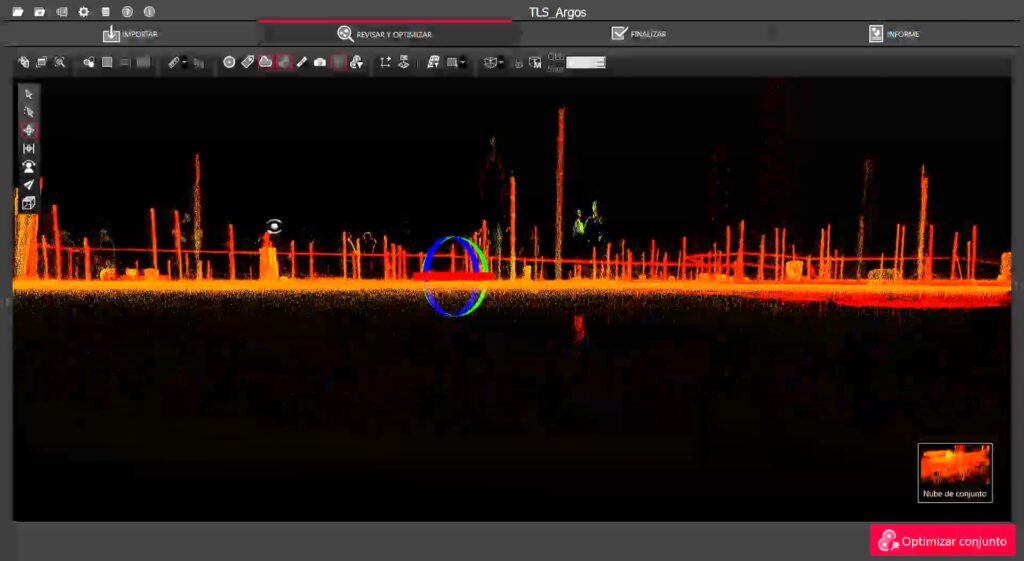Select the arrow selection tool

(29, 94)
